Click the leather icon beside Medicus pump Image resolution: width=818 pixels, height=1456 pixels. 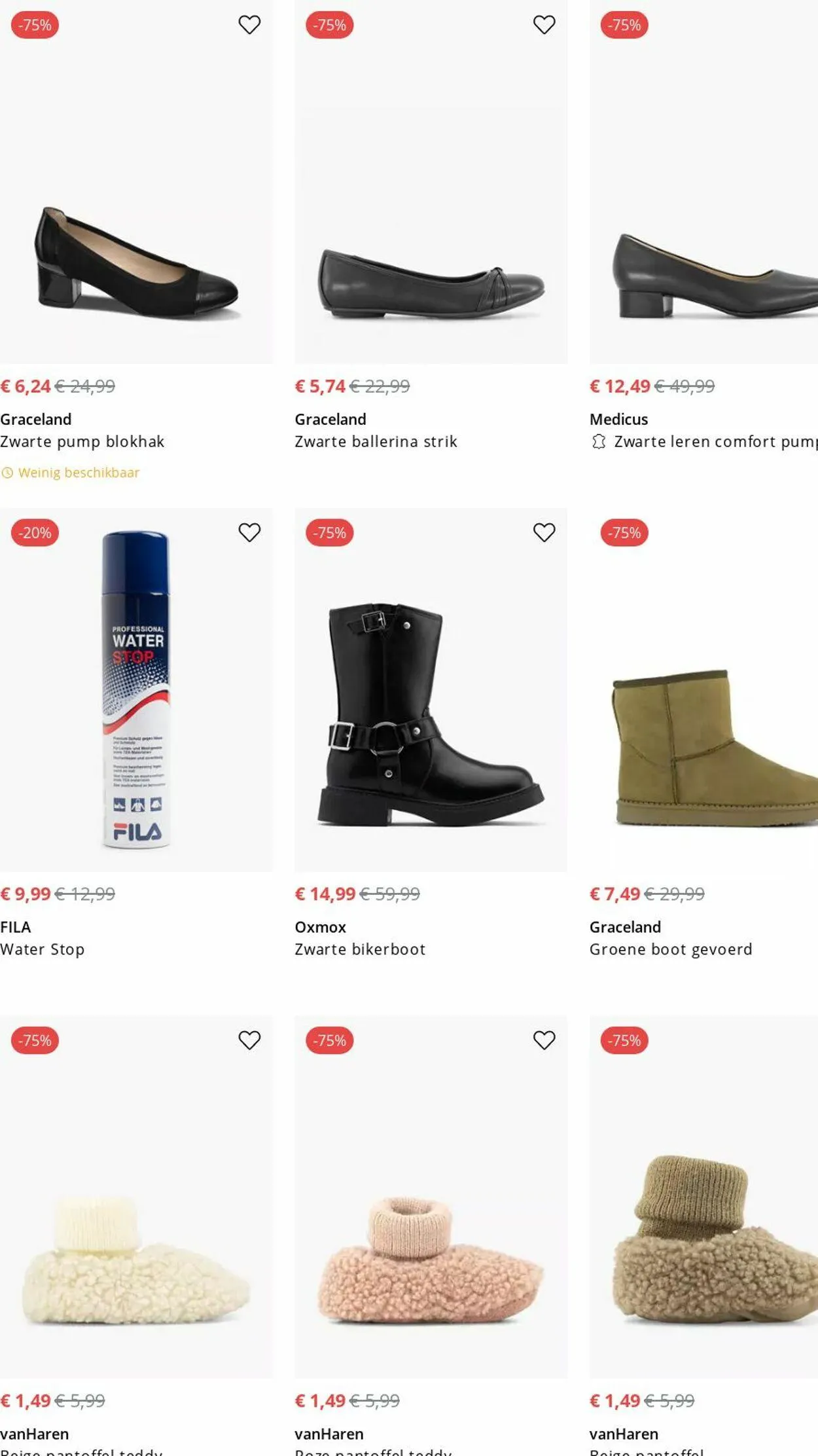[x=598, y=442]
